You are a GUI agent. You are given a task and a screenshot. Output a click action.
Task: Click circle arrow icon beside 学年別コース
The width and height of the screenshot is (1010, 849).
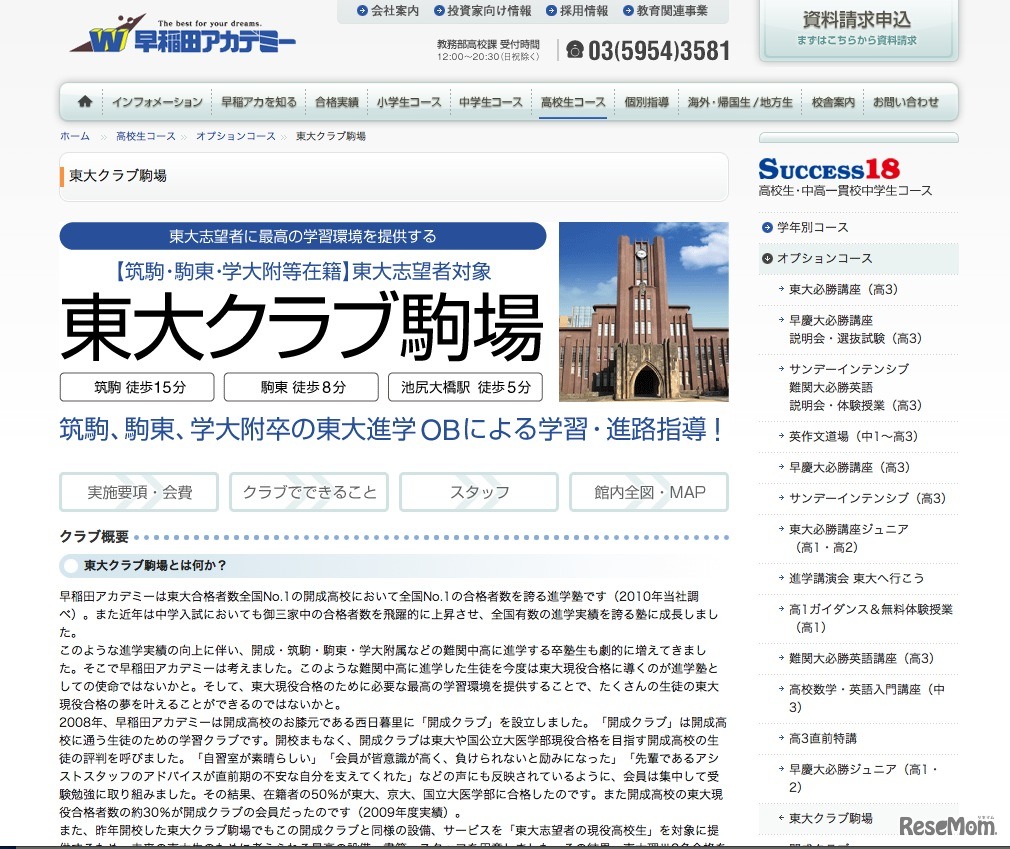[767, 227]
